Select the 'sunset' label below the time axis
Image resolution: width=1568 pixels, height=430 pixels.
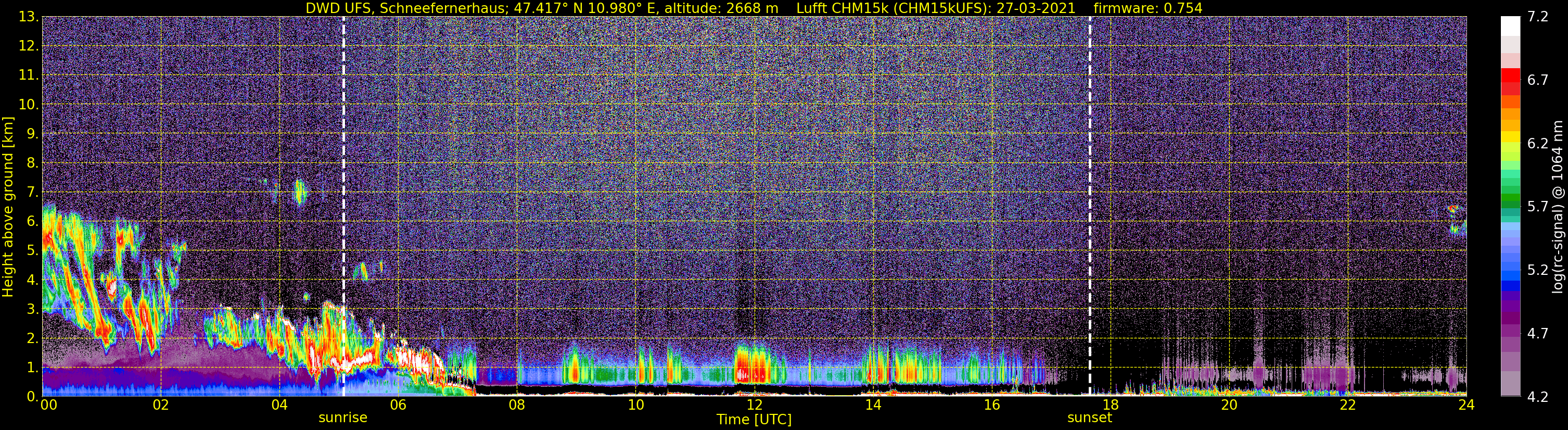tap(1090, 418)
